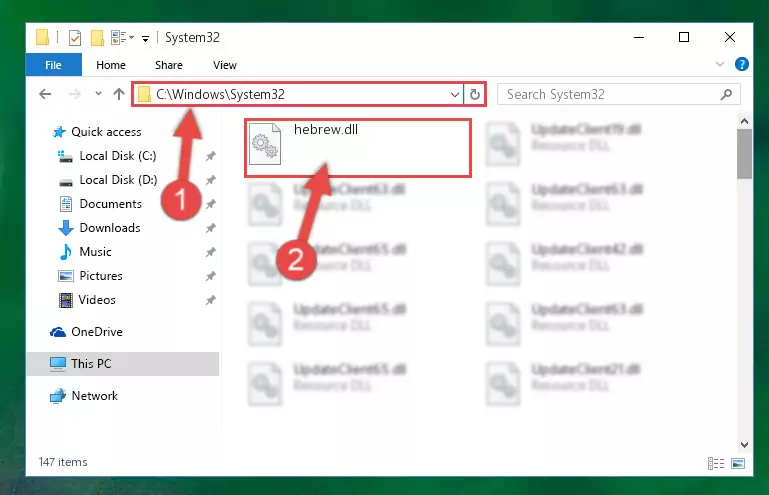Select This PC in the navigation pane
The width and height of the screenshot is (769, 495).
(x=123, y=364)
